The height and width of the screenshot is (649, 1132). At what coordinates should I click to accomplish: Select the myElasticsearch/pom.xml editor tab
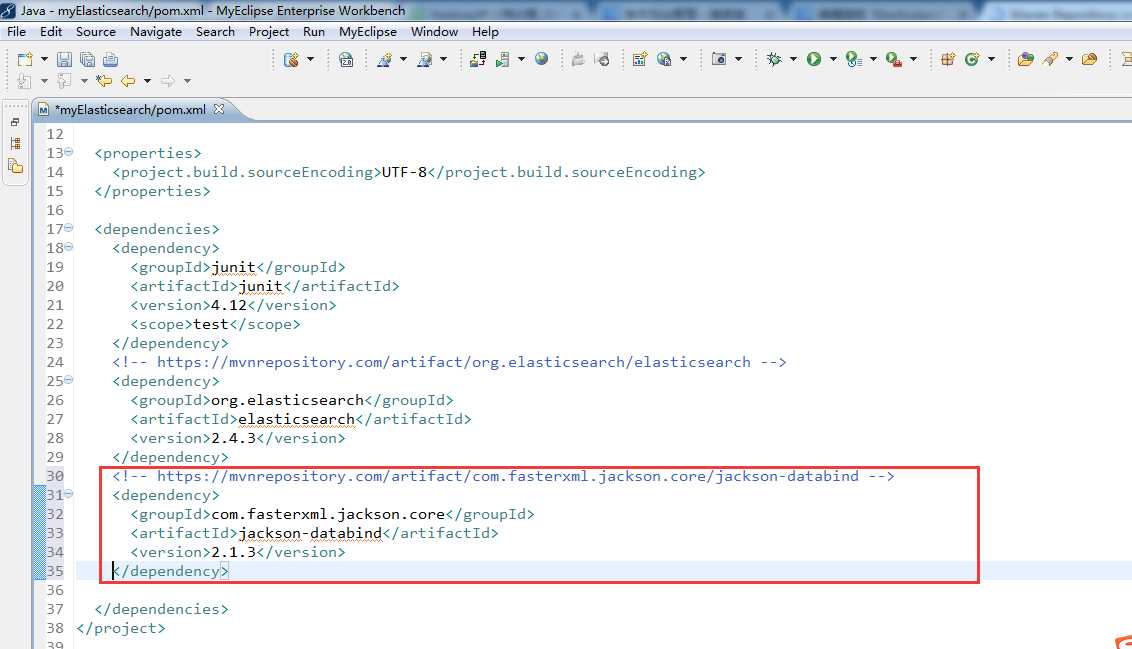coord(131,110)
